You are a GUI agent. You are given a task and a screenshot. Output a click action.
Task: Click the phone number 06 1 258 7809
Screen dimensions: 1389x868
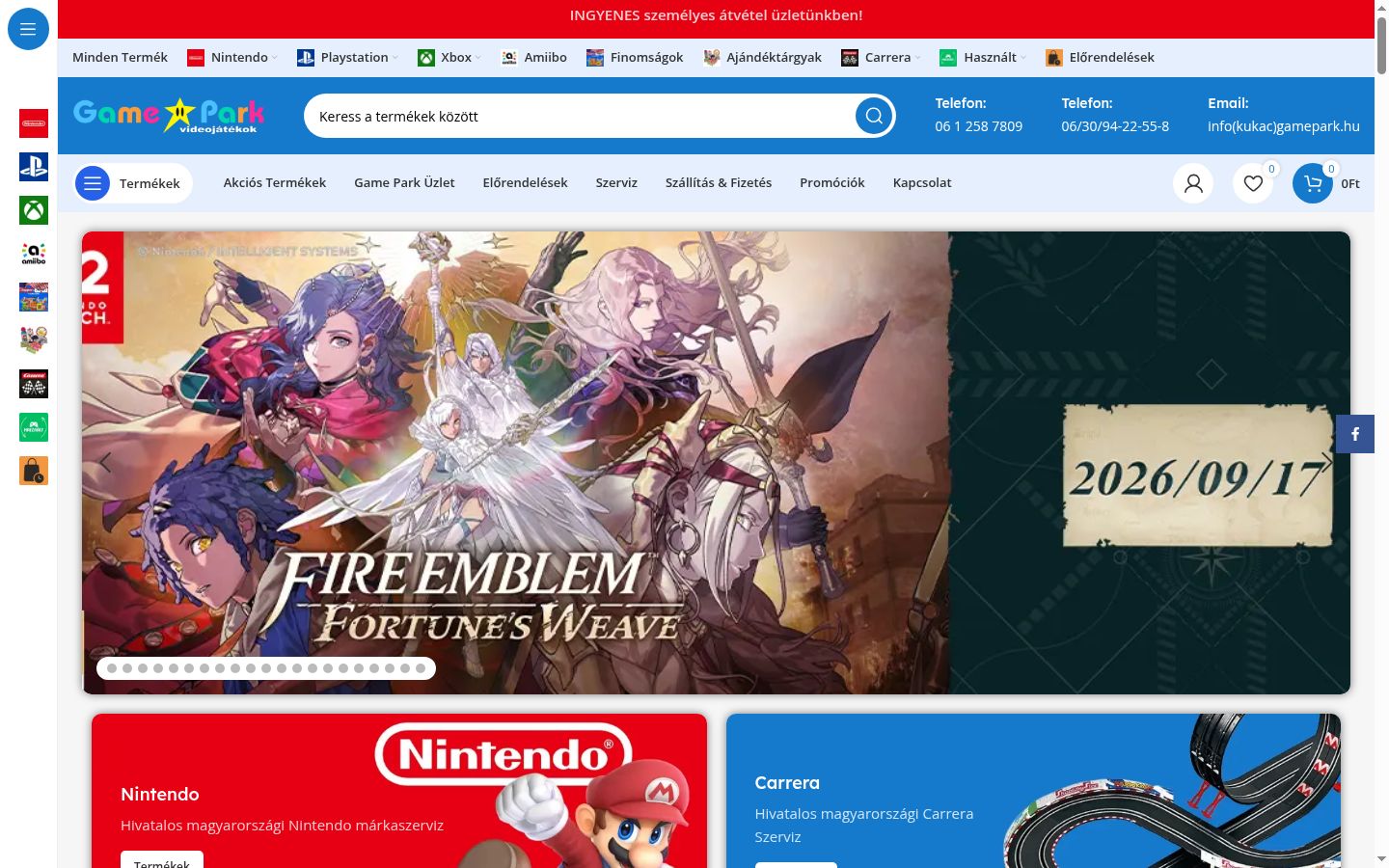[979, 126]
